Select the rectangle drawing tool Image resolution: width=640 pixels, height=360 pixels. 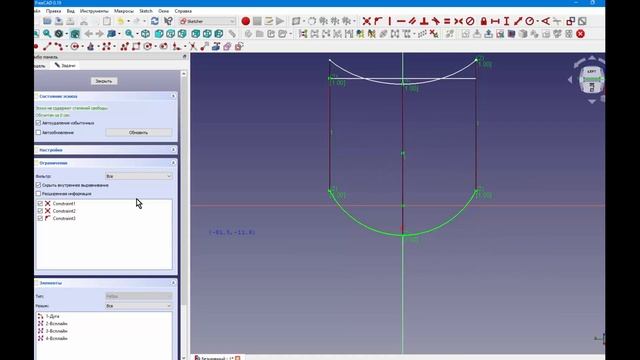point(136,47)
